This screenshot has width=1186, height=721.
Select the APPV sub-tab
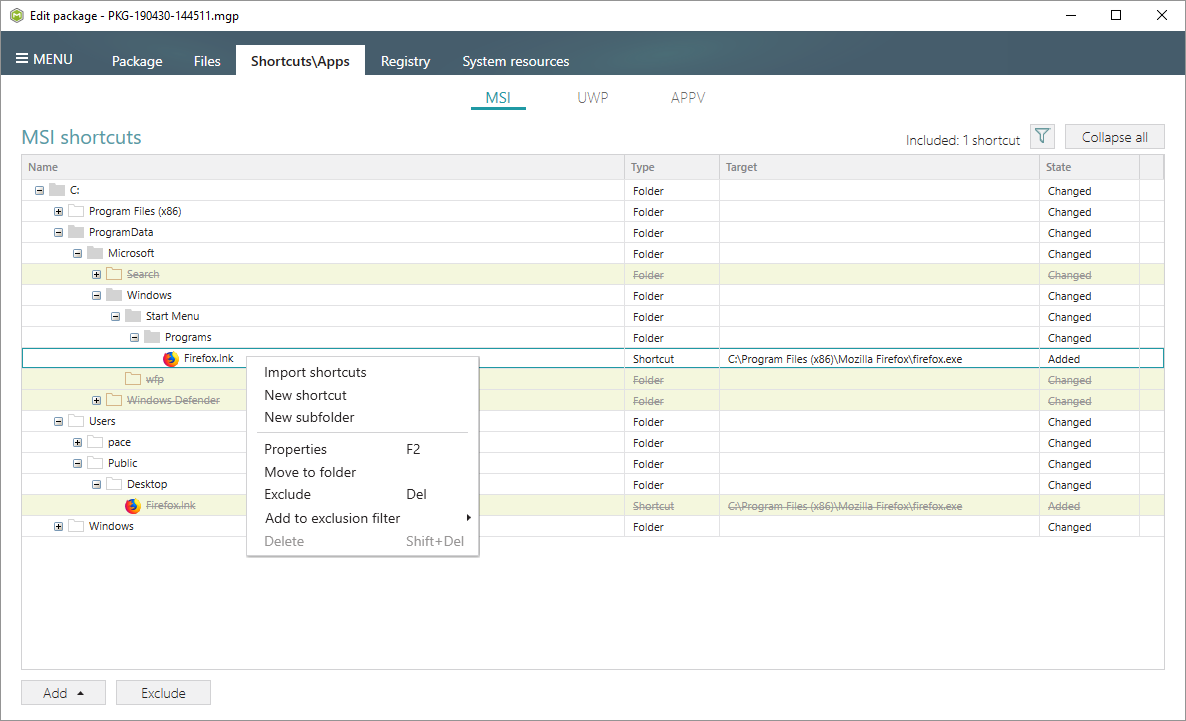pos(688,98)
